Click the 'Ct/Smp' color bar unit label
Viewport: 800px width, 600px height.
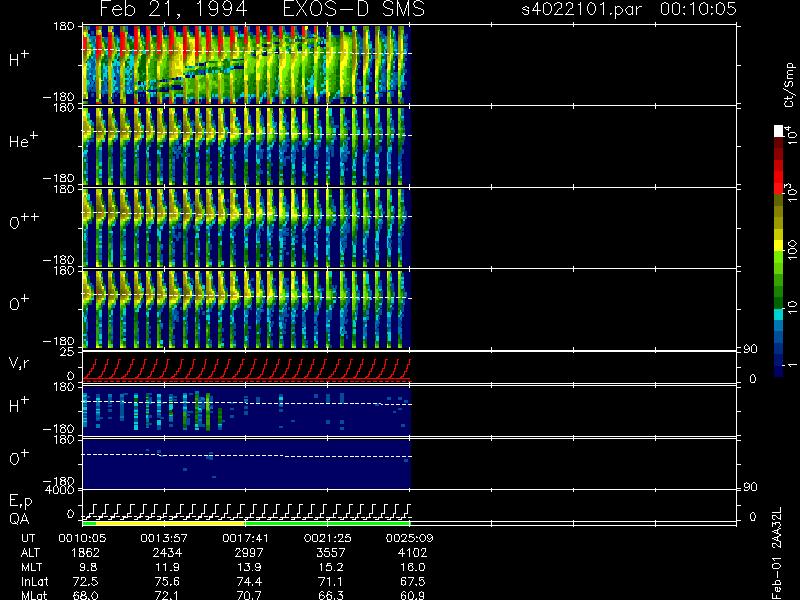click(x=790, y=85)
